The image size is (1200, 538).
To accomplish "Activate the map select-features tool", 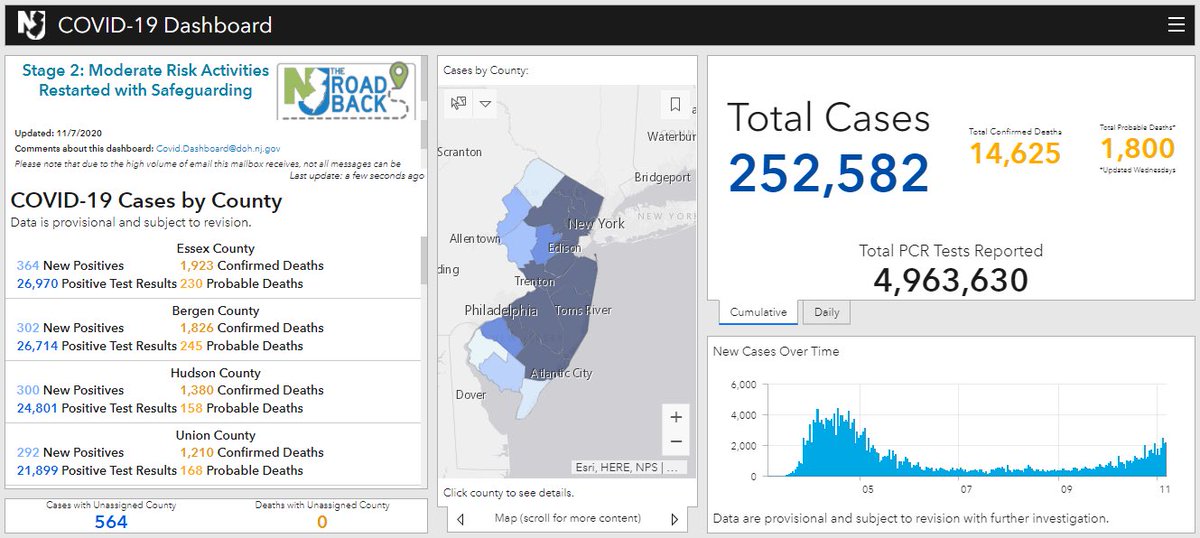I will [x=459, y=103].
